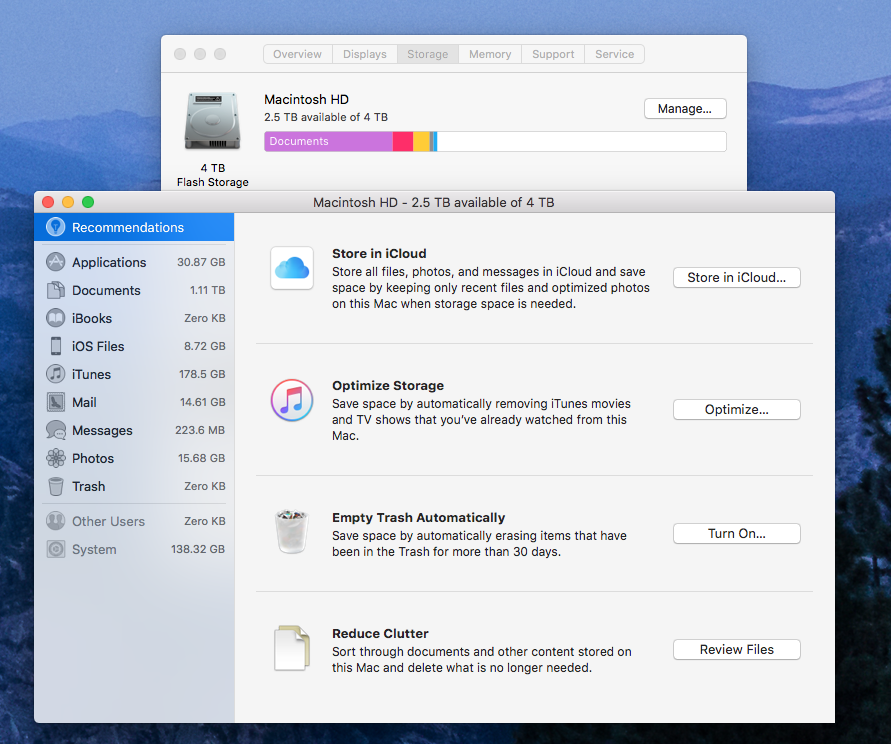Click the Store in iCloud heading
Viewport: 891px width, 744px height.
click(x=379, y=253)
